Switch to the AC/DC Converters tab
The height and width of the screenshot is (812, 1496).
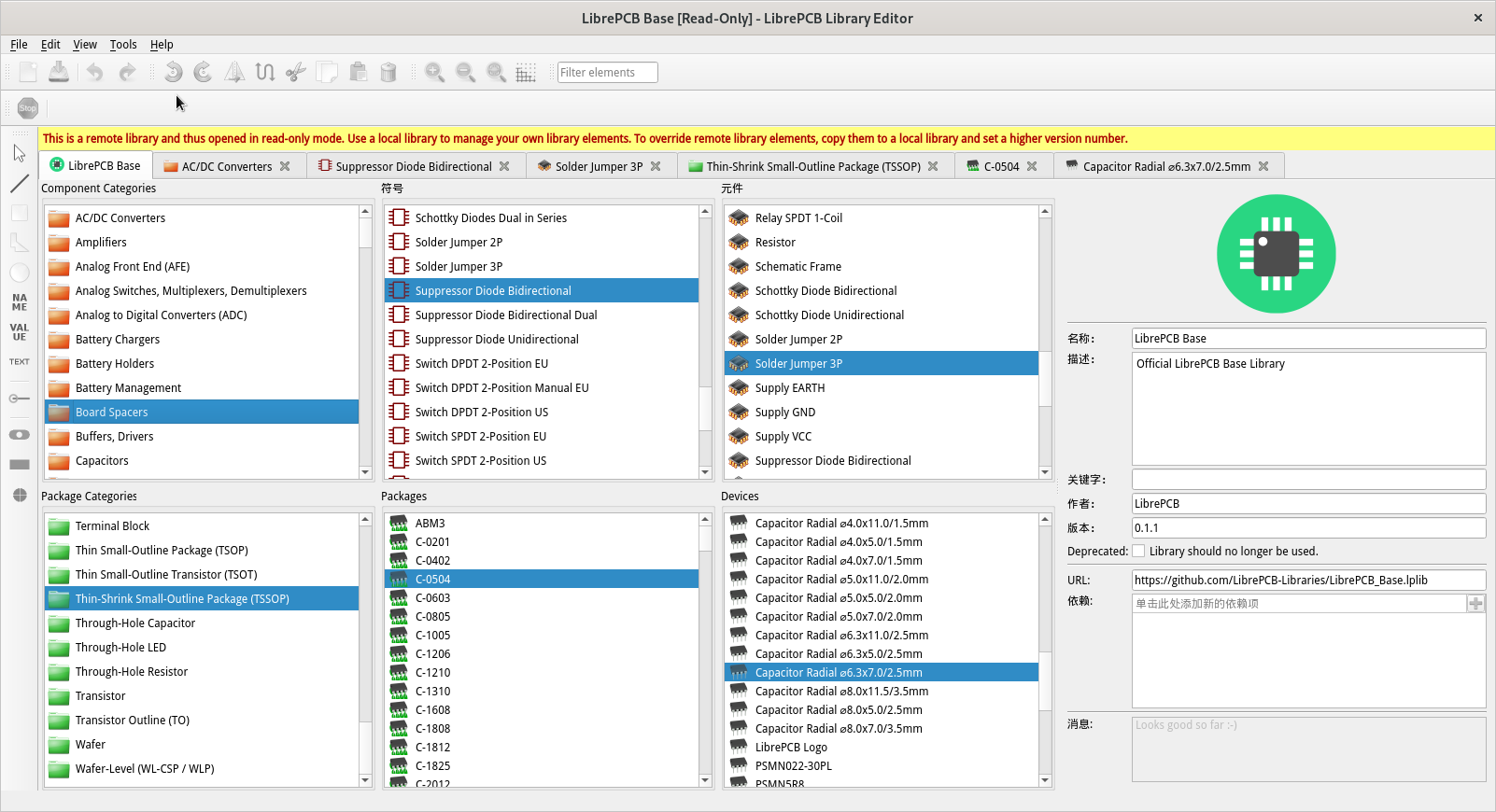coord(226,166)
